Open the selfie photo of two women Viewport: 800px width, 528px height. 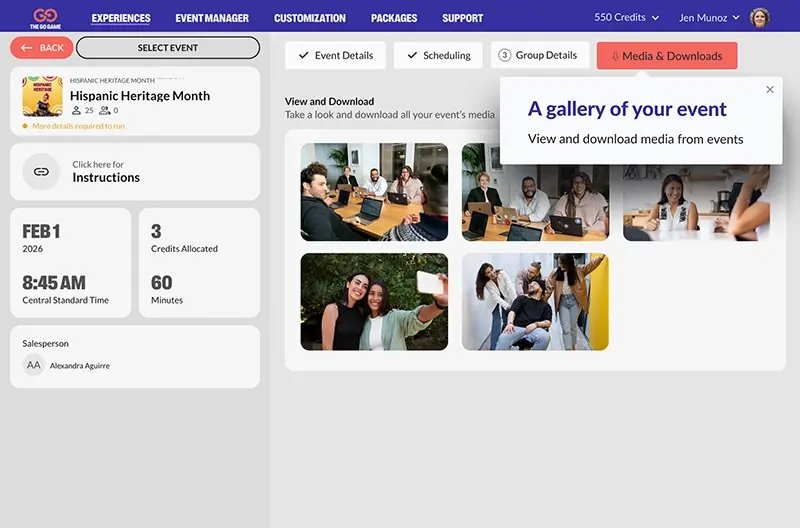374,301
